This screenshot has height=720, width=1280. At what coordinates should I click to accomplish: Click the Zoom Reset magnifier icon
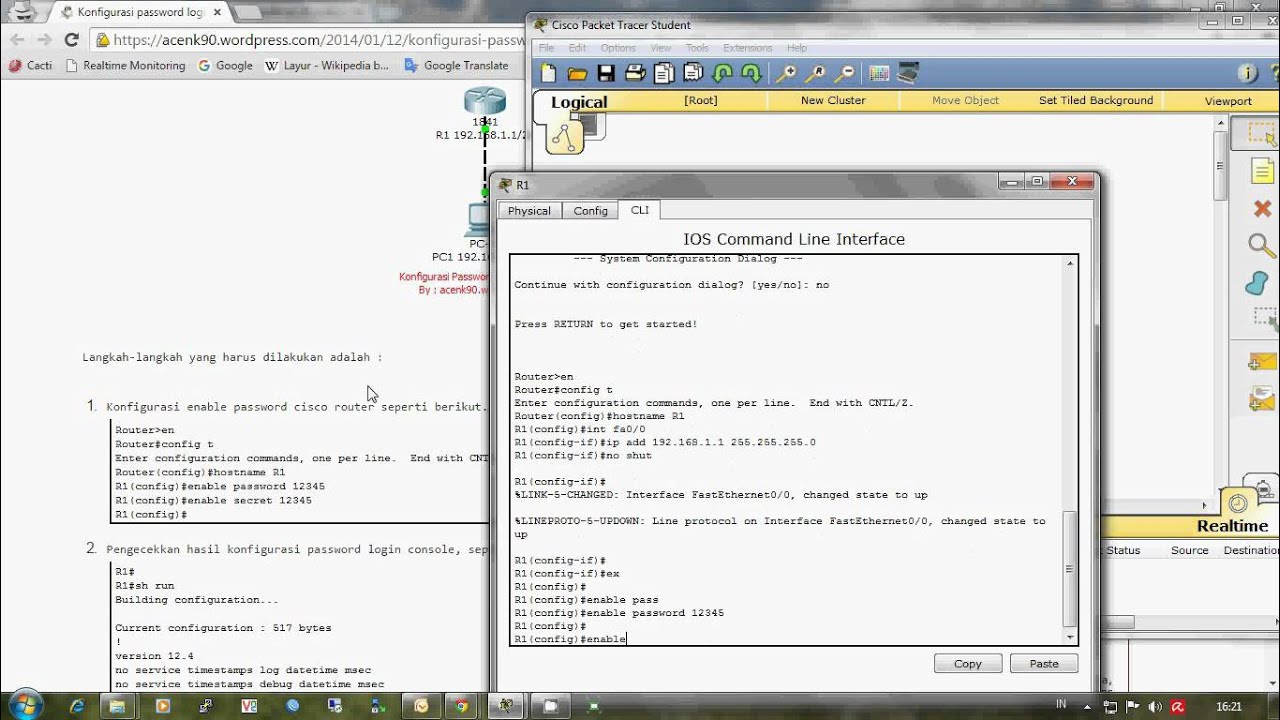(x=816, y=73)
